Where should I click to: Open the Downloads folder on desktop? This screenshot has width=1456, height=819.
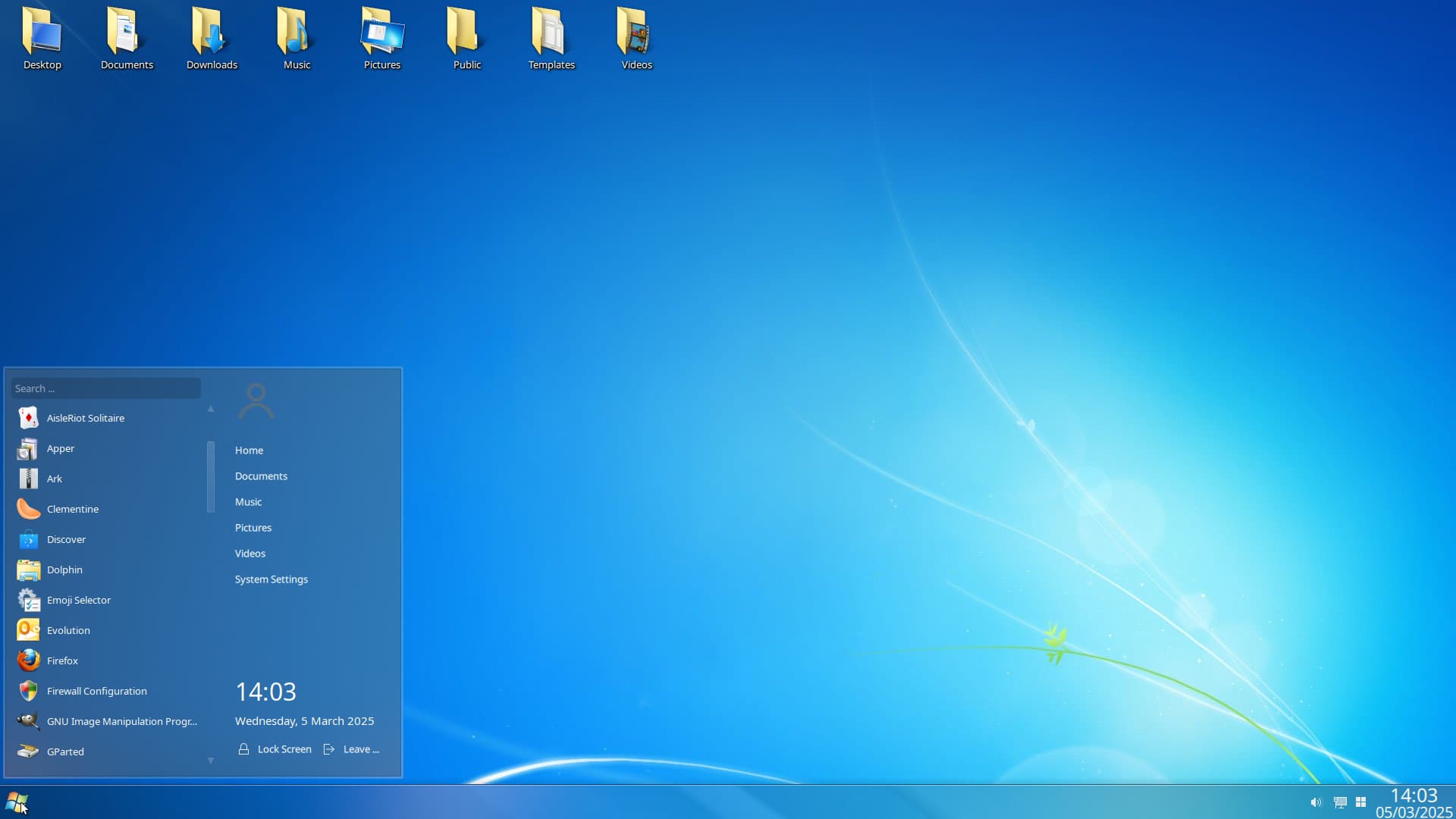(212, 31)
